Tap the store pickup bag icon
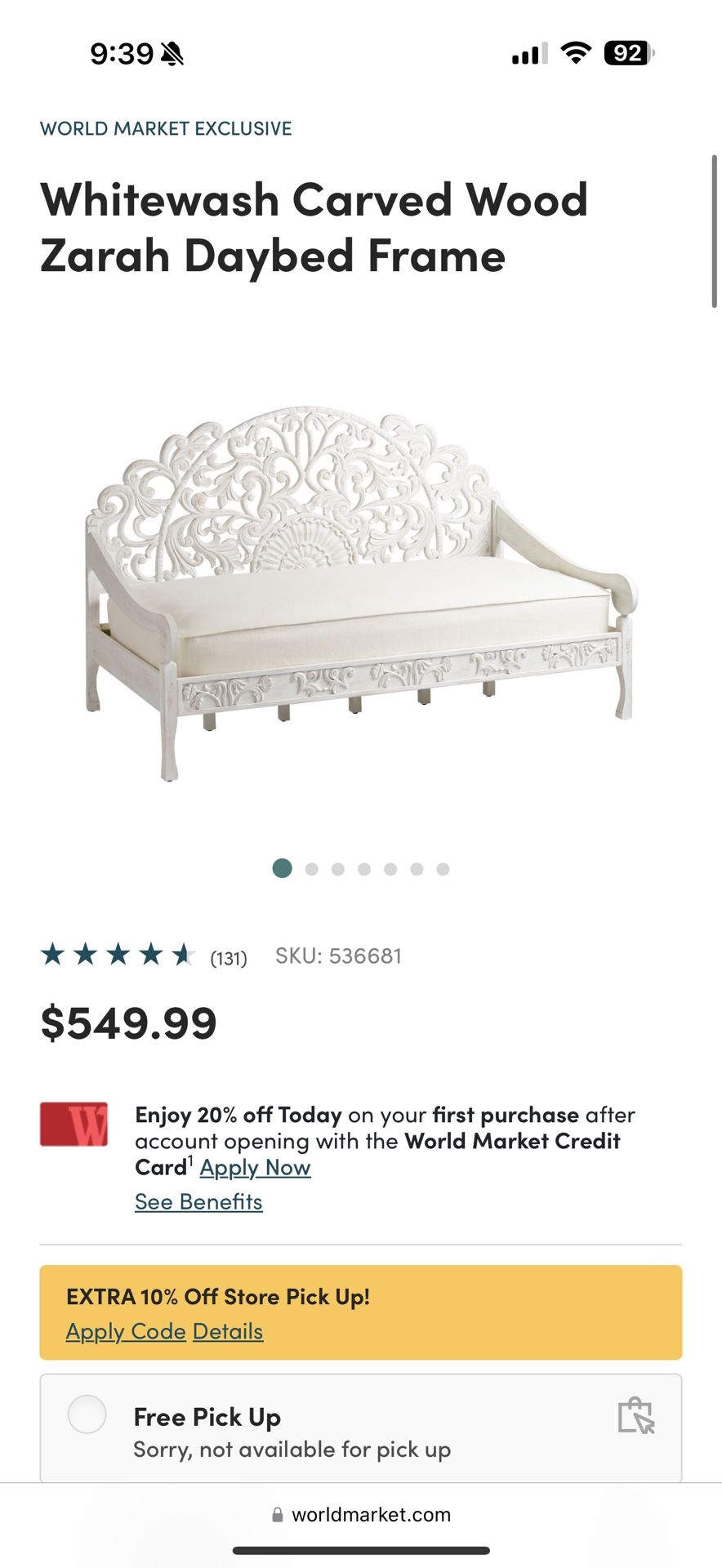722x1568 pixels. (x=636, y=1415)
